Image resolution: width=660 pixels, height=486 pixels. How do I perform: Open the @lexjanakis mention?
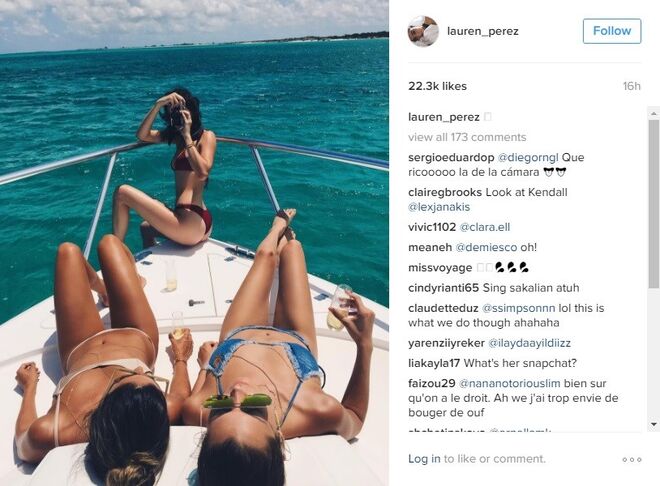[x=439, y=207]
